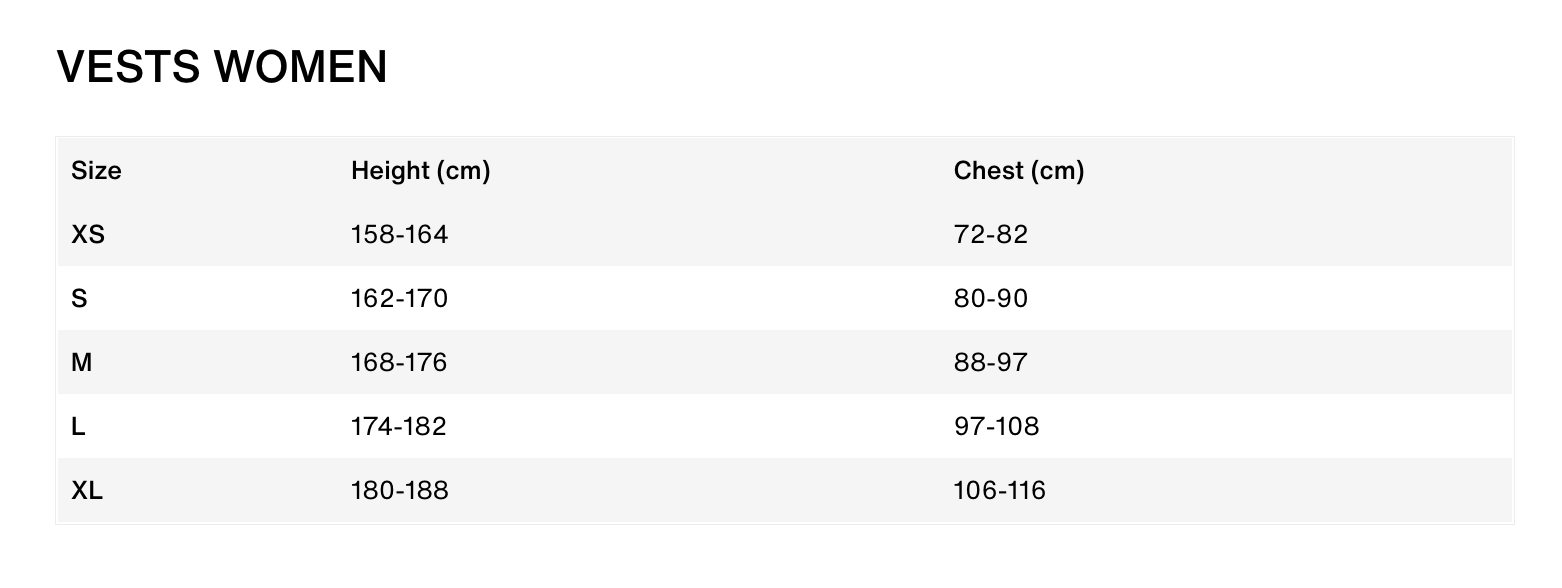1562x588 pixels.
Task: Click the chest range 97-108
Action: [996, 427]
